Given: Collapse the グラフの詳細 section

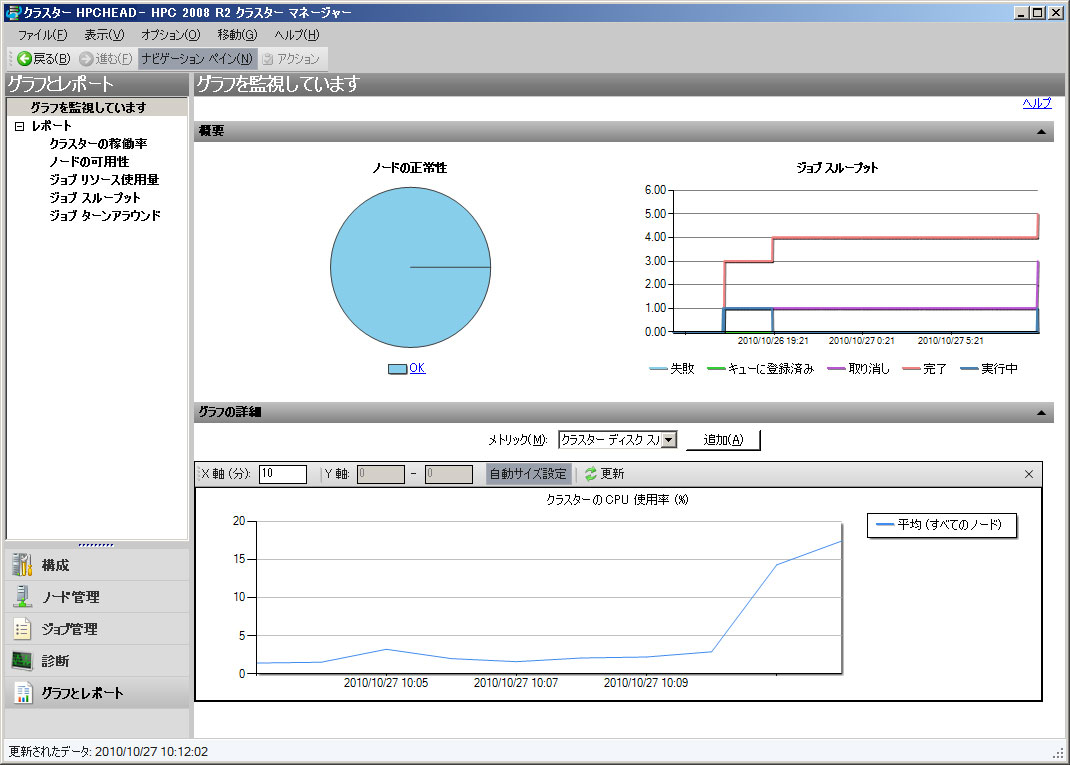Looking at the screenshot, I should click(1041, 412).
